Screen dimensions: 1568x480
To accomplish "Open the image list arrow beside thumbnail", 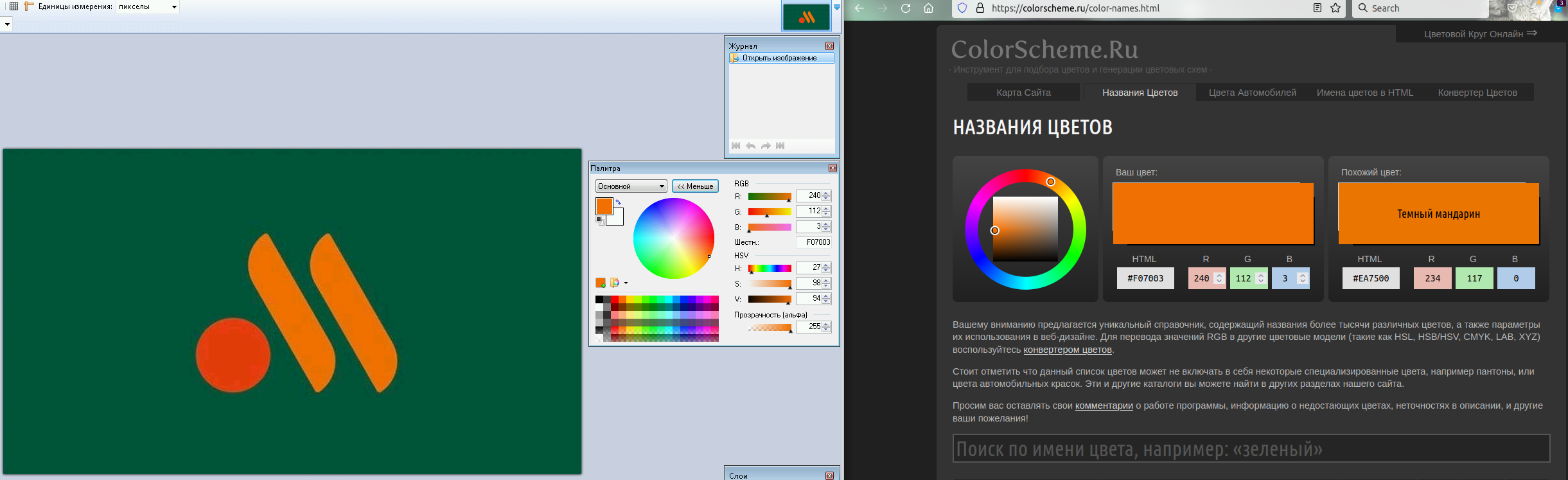I will click(837, 7).
